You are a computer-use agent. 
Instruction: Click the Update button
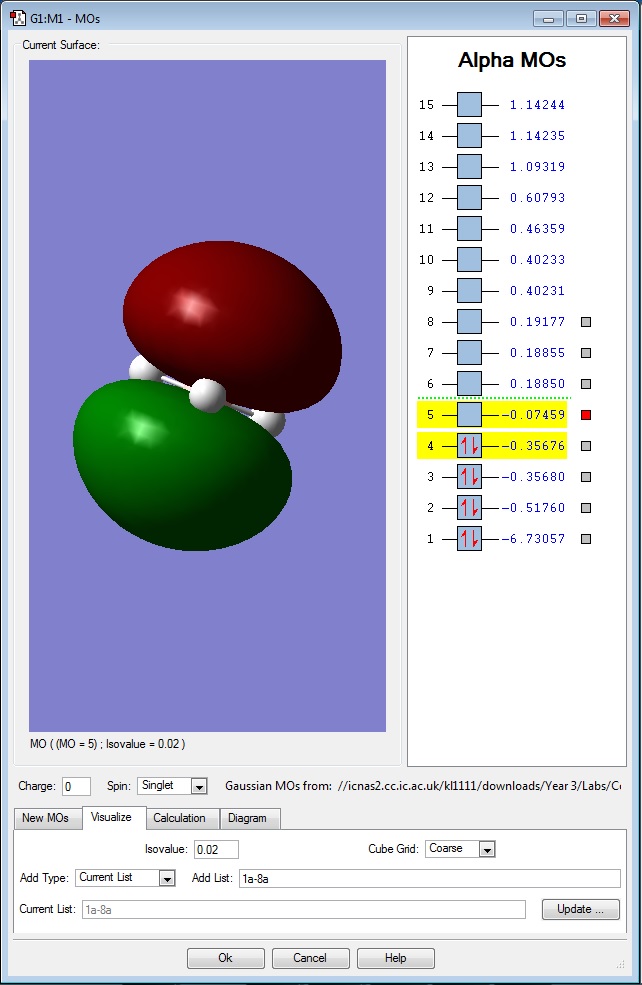[580, 909]
